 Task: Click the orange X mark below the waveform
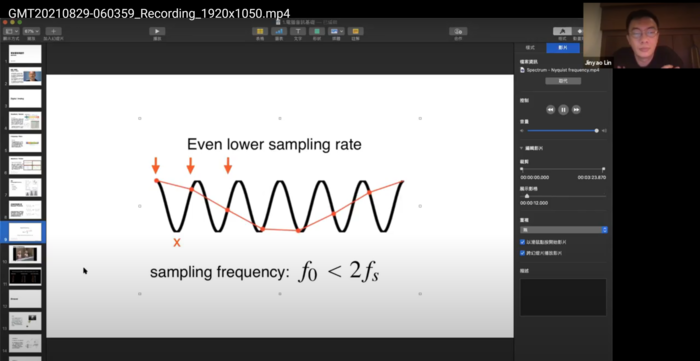point(177,243)
